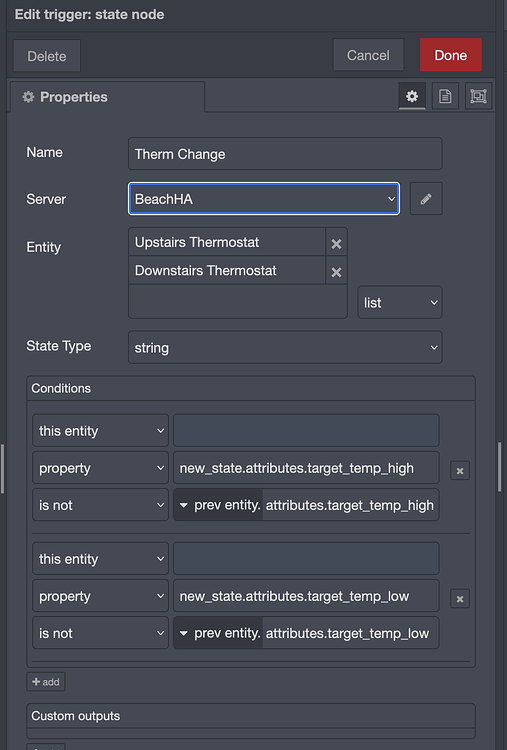Image resolution: width=507 pixels, height=750 pixels.
Task: Click the Cancel button
Action: point(368,55)
